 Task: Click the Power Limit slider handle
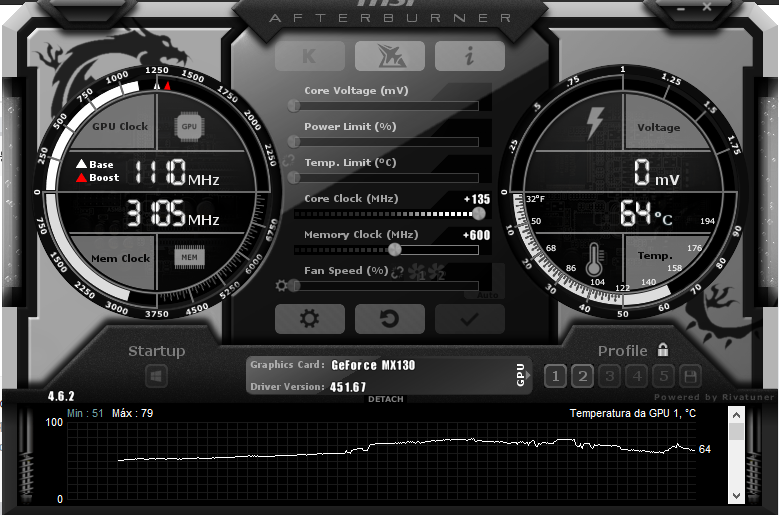(294, 142)
